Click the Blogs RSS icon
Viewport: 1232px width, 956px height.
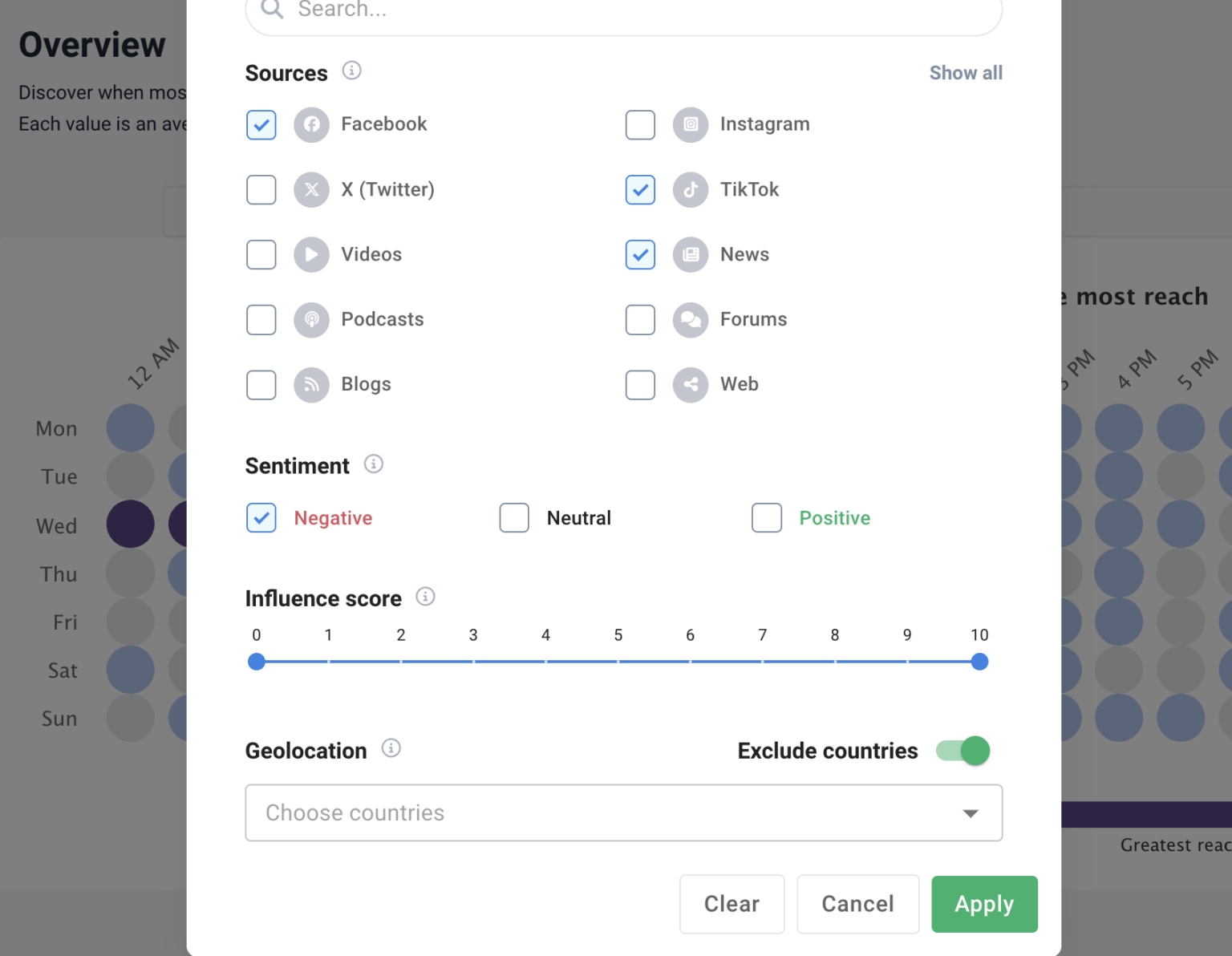pyautogui.click(x=311, y=385)
